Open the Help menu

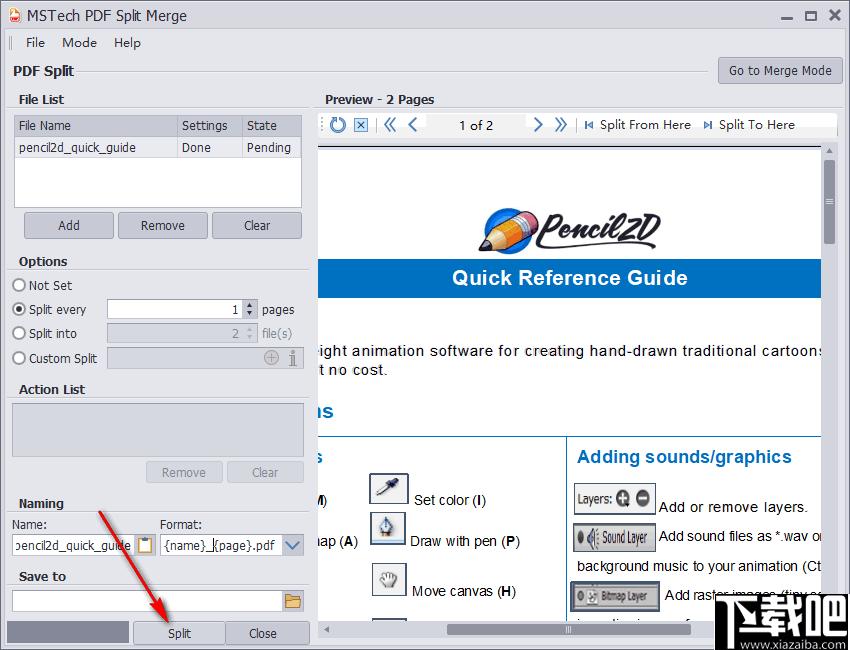[127, 42]
